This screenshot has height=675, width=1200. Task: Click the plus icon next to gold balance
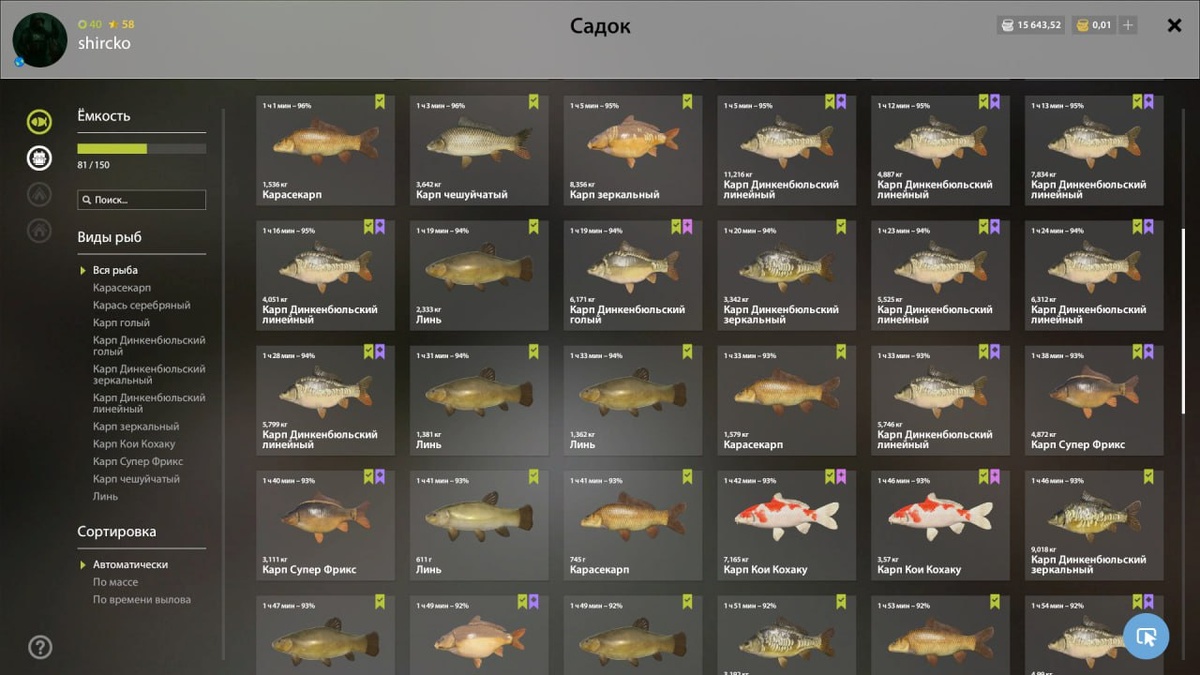pyautogui.click(x=1128, y=25)
